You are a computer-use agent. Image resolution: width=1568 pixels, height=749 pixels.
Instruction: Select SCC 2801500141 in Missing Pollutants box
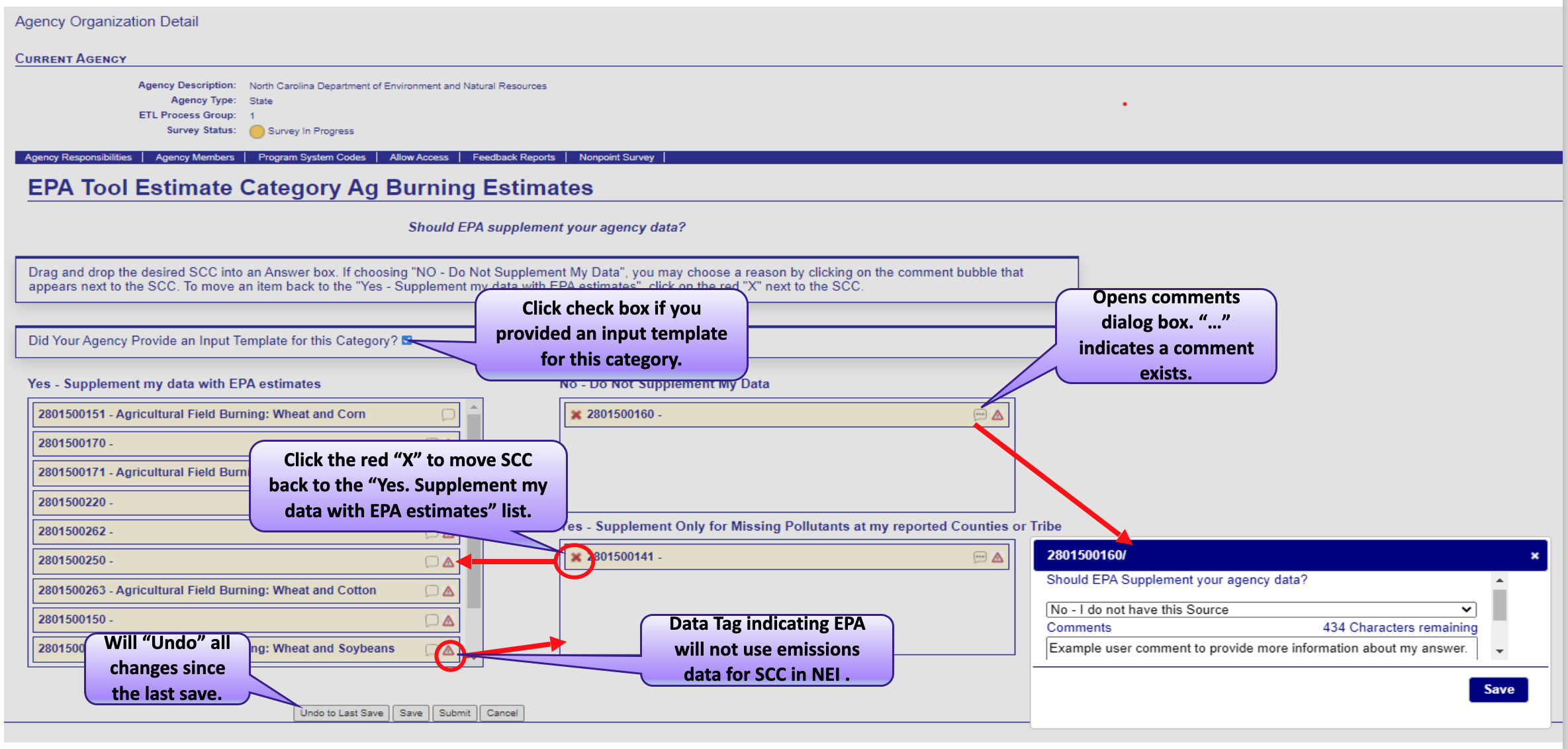(x=786, y=557)
